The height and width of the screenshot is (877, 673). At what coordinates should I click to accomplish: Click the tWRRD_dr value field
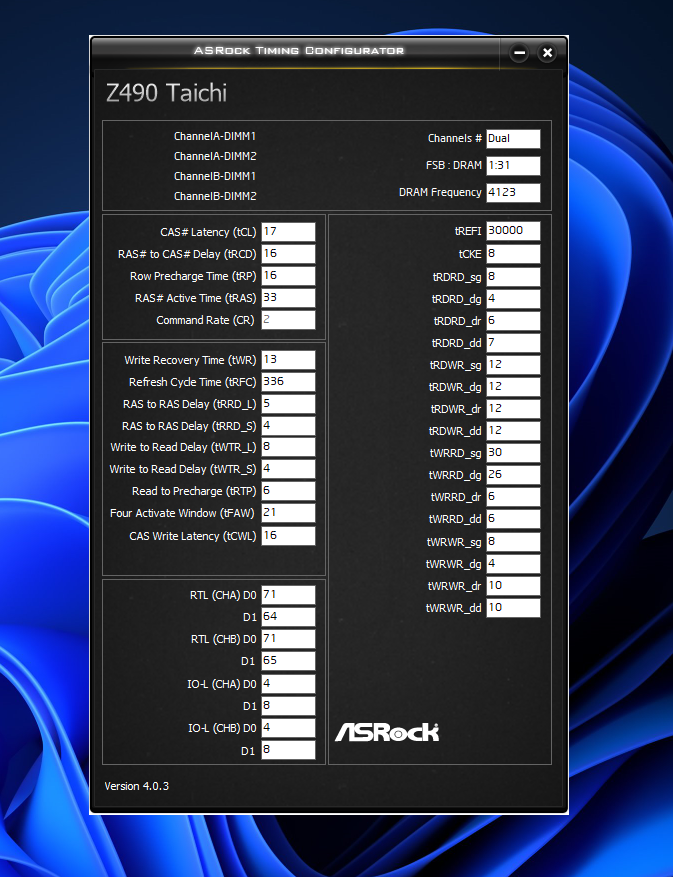(x=513, y=497)
